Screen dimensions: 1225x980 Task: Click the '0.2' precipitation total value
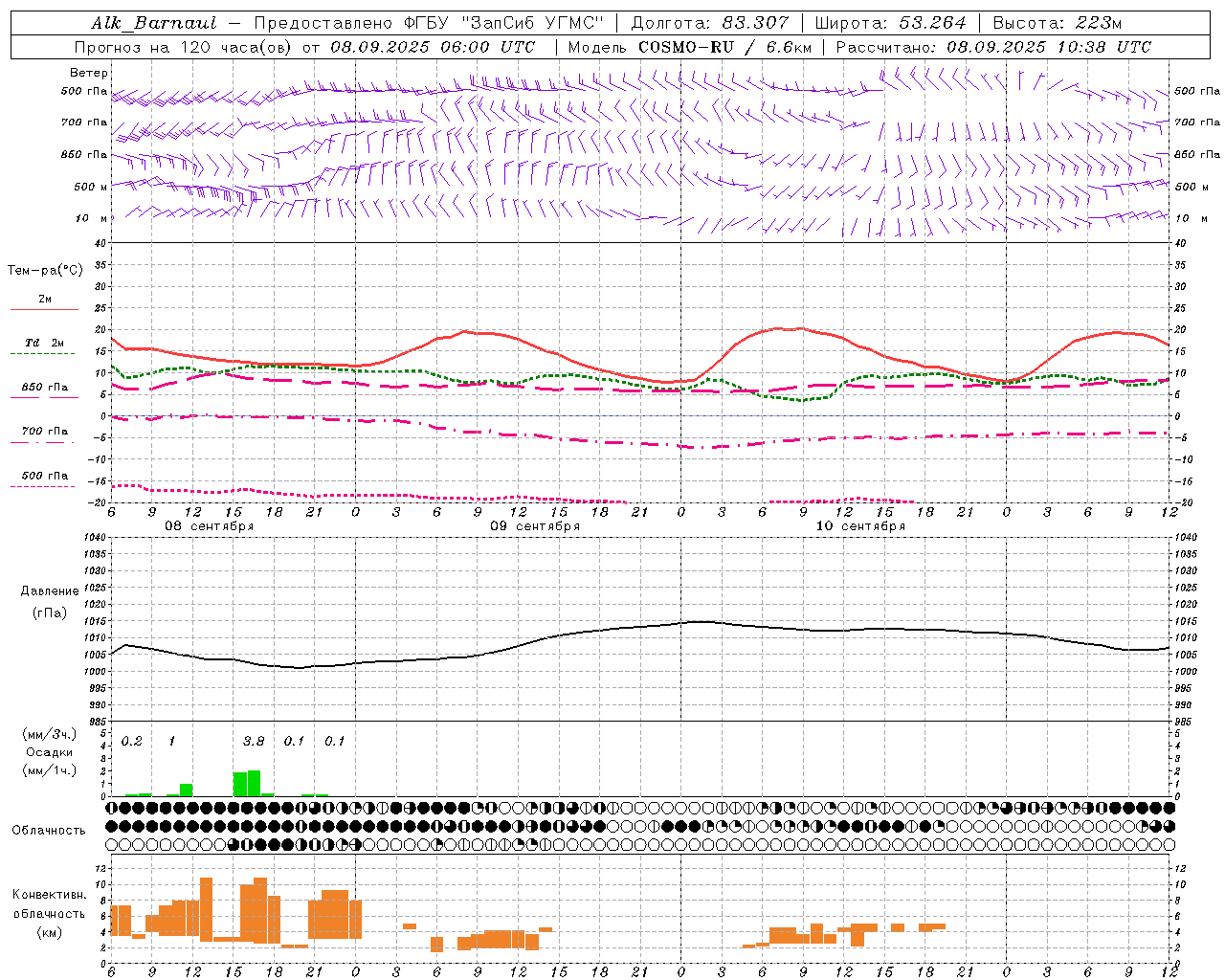coord(131,742)
